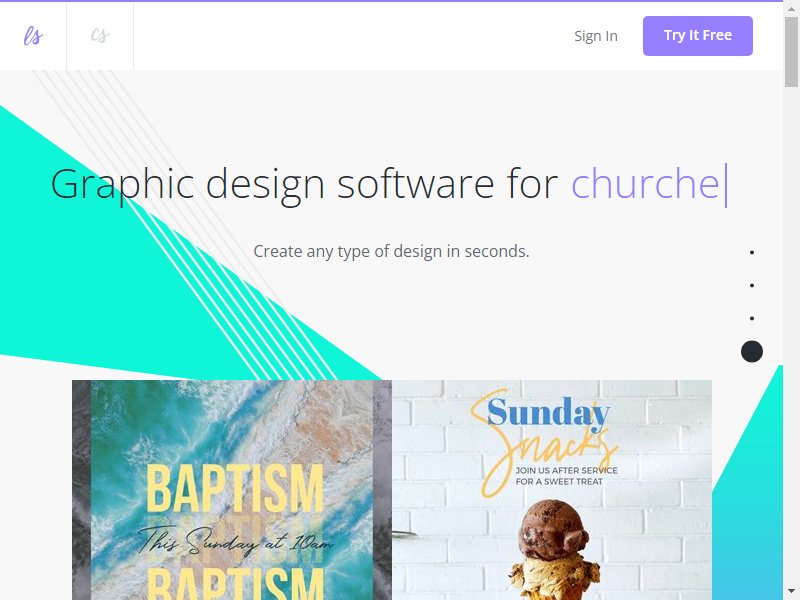Click the empty scrollbar track below the thumb
This screenshot has height=600, width=800.
click(791, 337)
